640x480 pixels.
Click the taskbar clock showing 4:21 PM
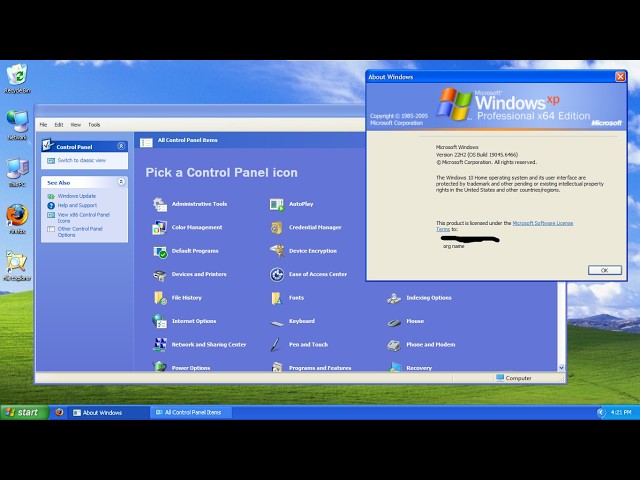621,412
